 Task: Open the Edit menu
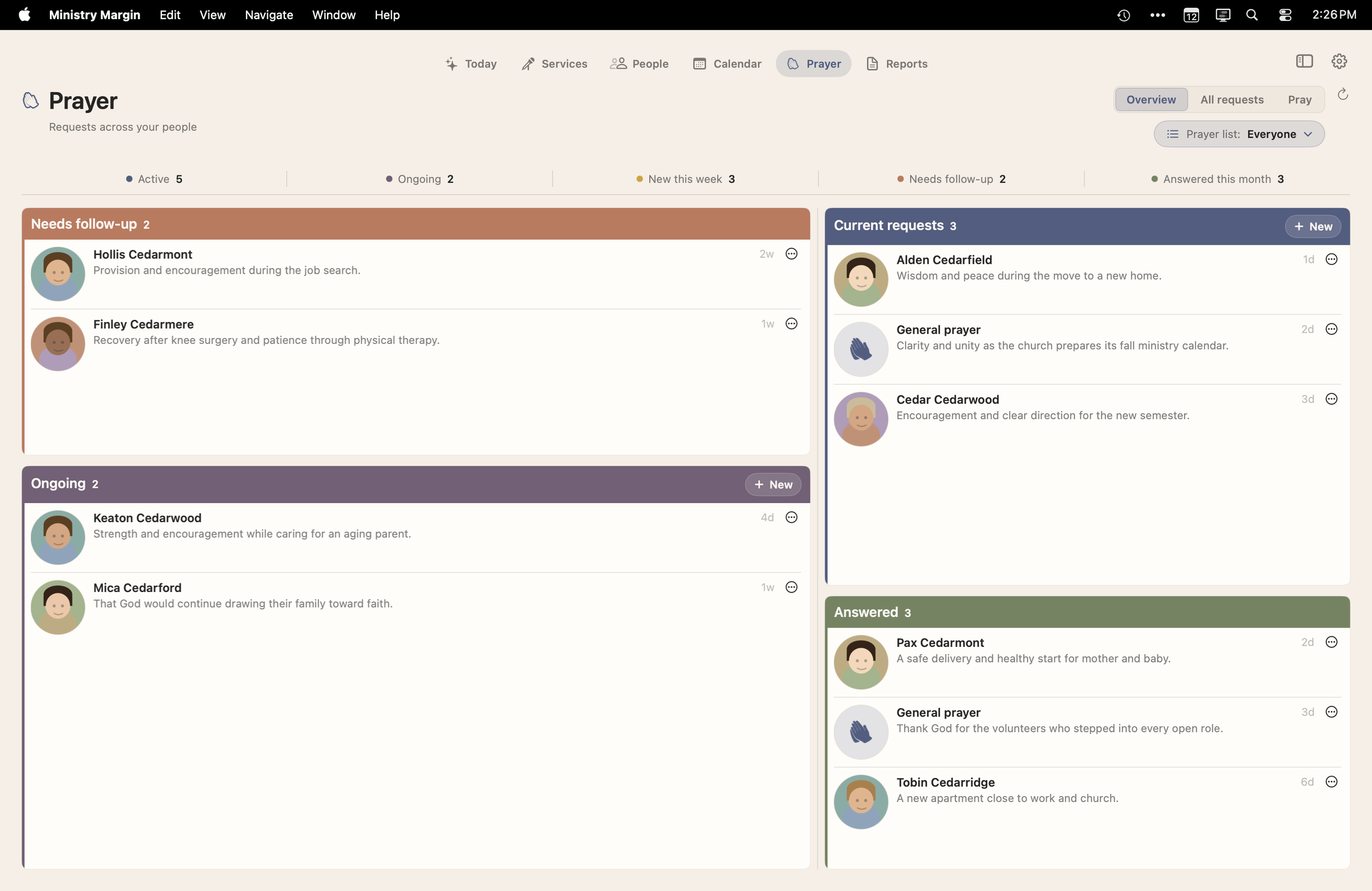170,15
